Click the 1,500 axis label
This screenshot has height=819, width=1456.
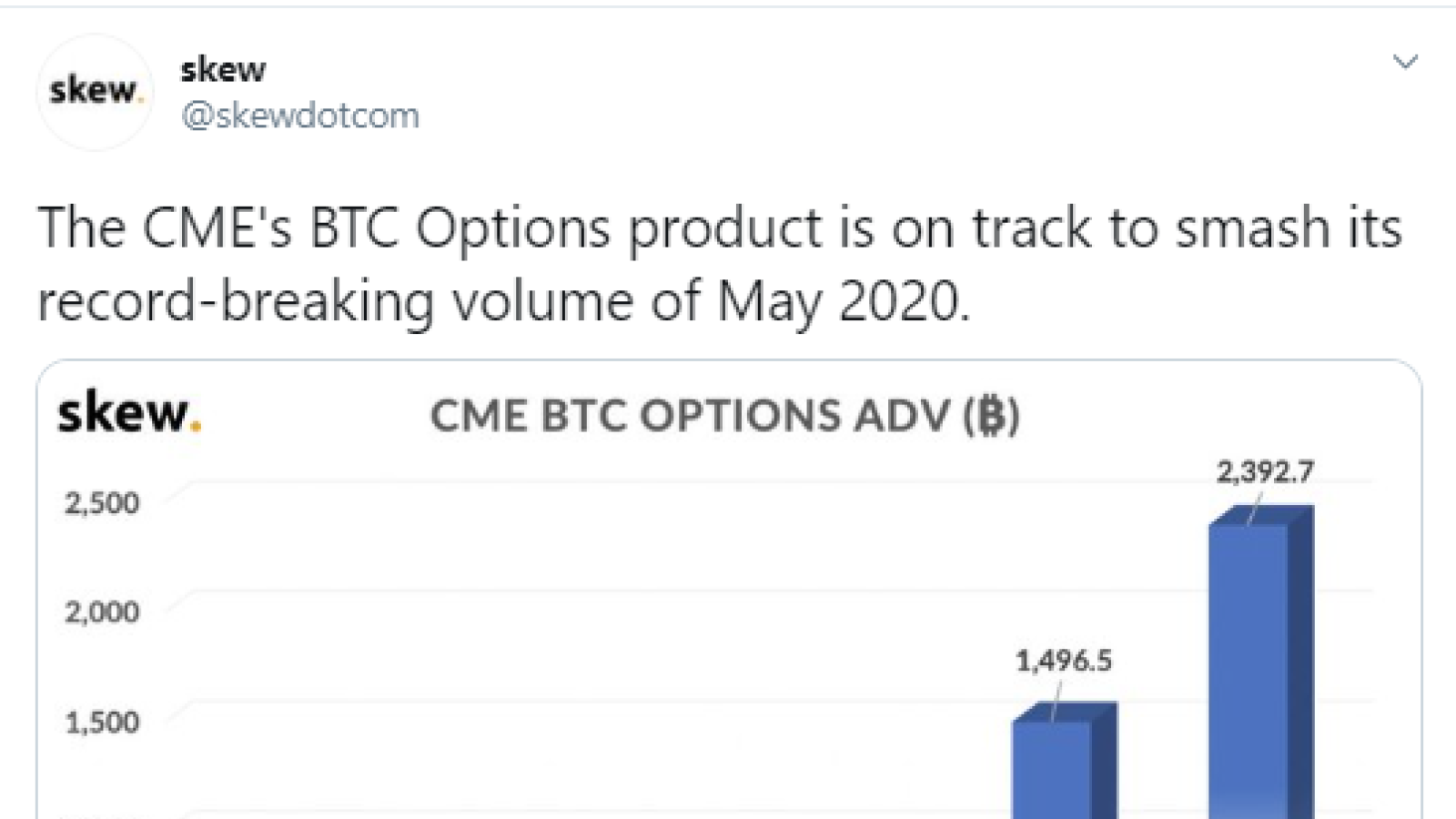102,723
